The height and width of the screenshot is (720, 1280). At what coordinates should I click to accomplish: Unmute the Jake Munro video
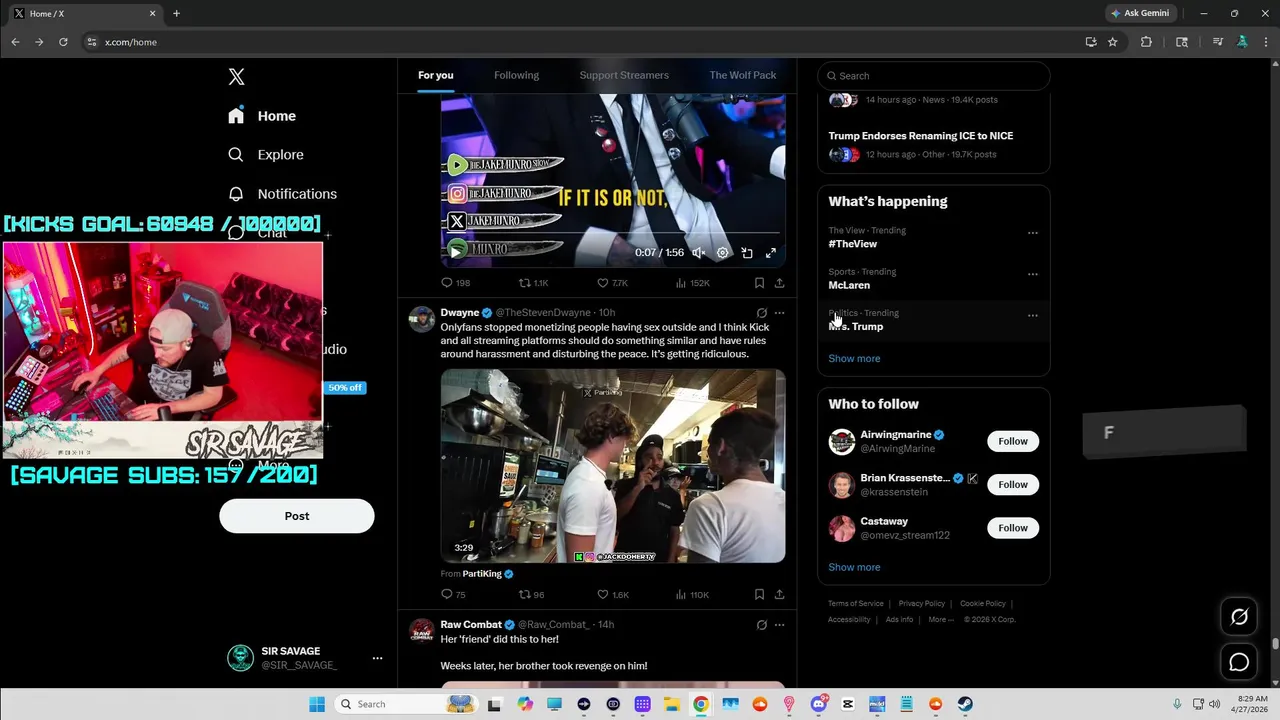click(x=698, y=253)
